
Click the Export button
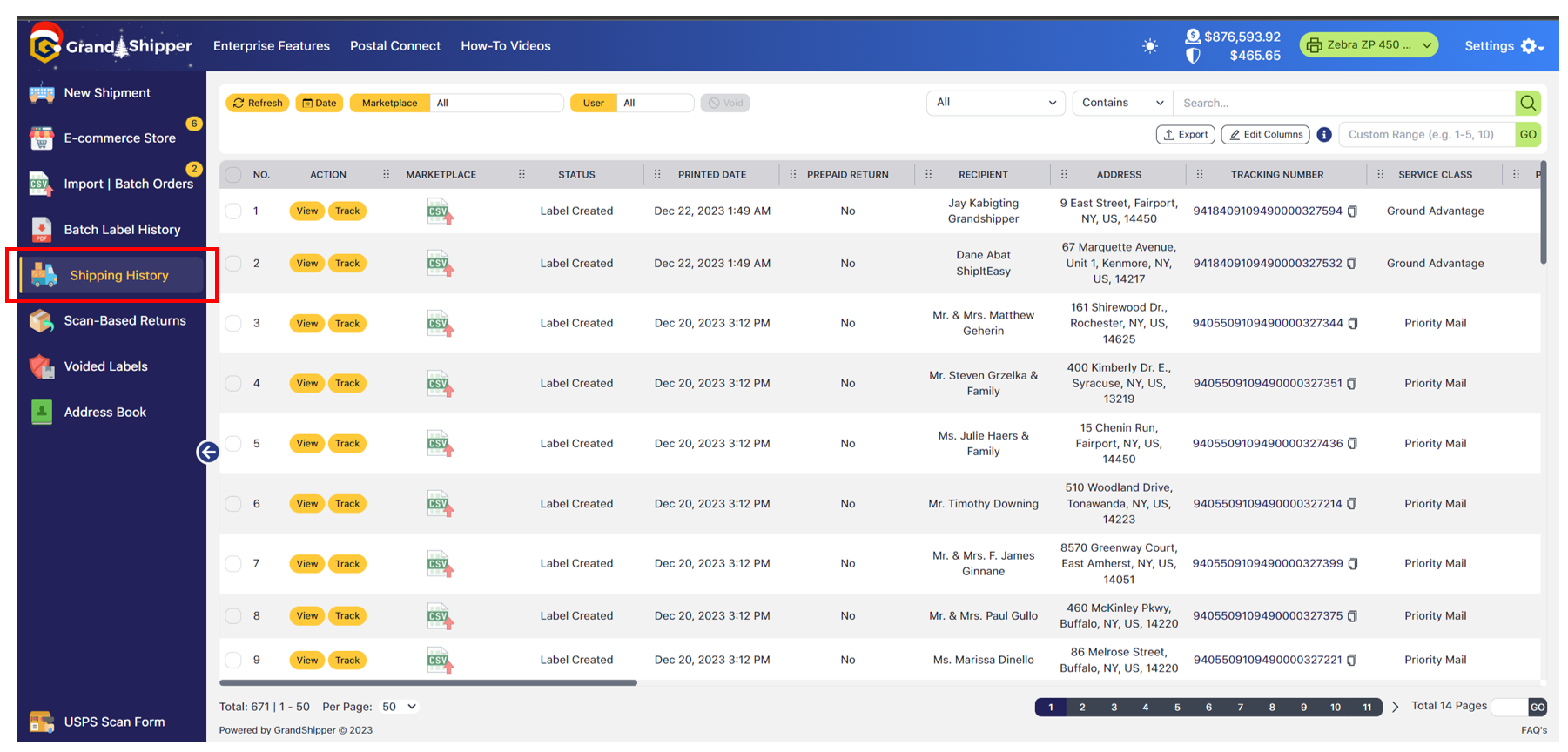[1185, 135]
